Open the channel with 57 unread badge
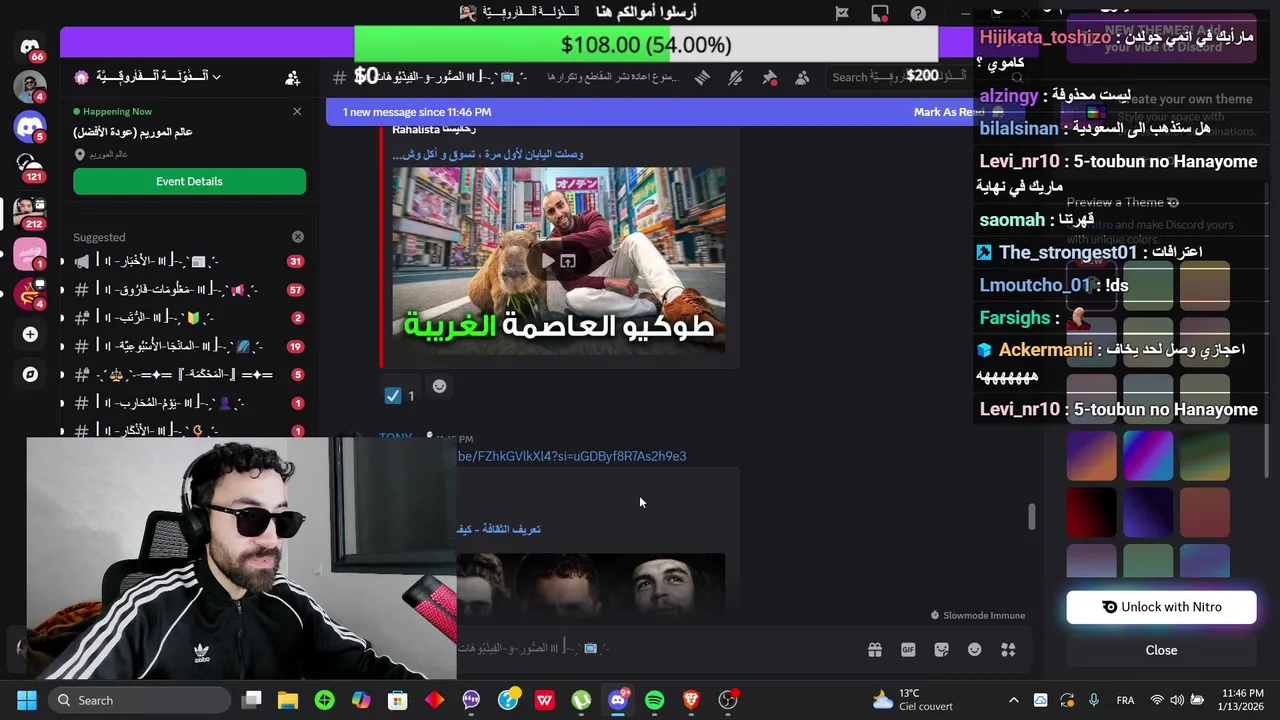 pyautogui.click(x=189, y=290)
